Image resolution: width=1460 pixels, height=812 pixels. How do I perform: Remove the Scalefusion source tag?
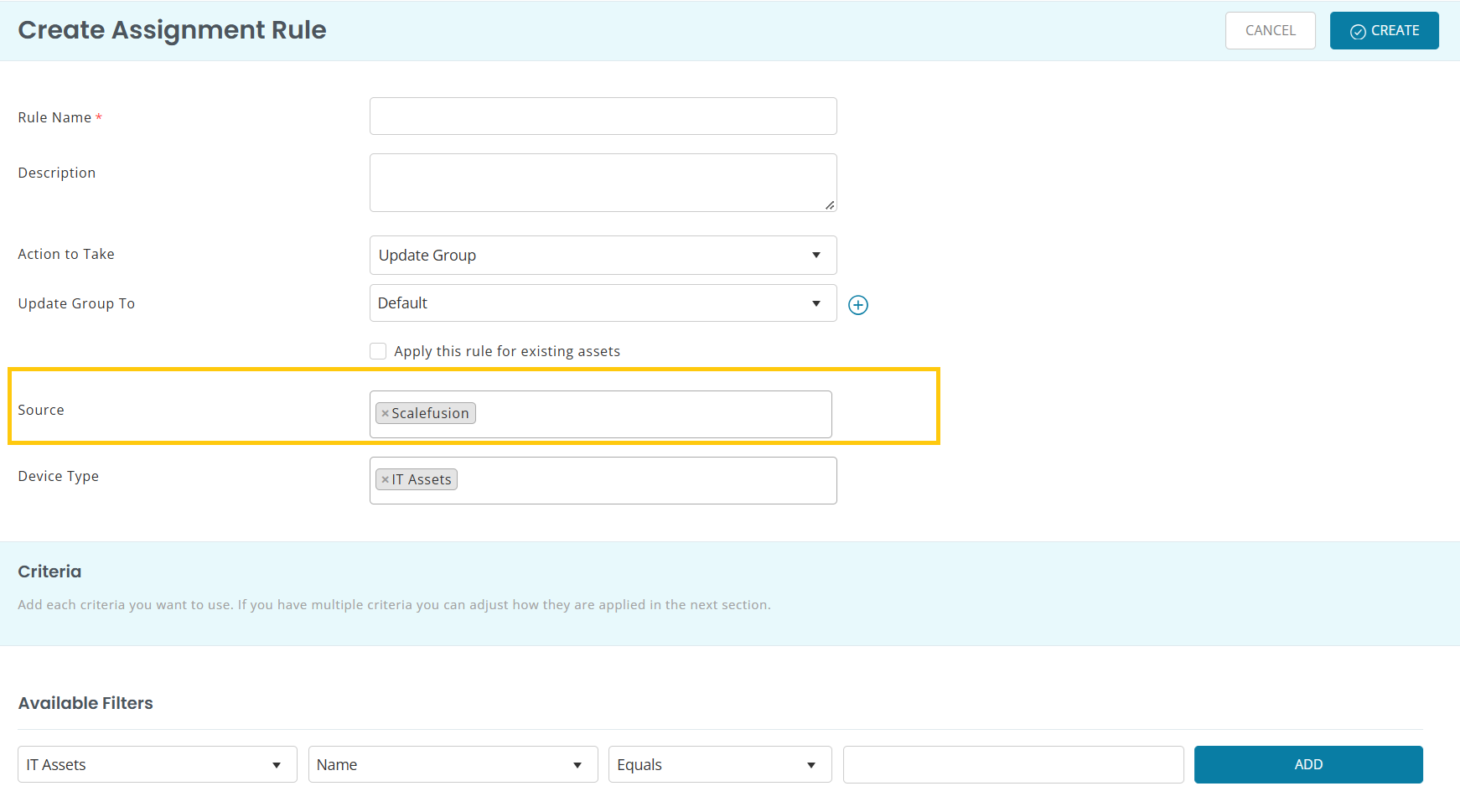(x=385, y=413)
